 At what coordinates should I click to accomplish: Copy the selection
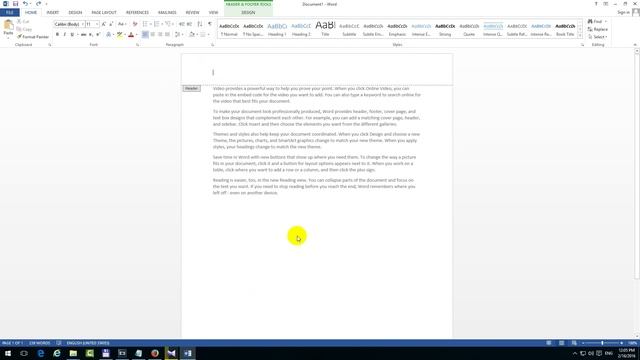pyautogui.click(x=24, y=29)
